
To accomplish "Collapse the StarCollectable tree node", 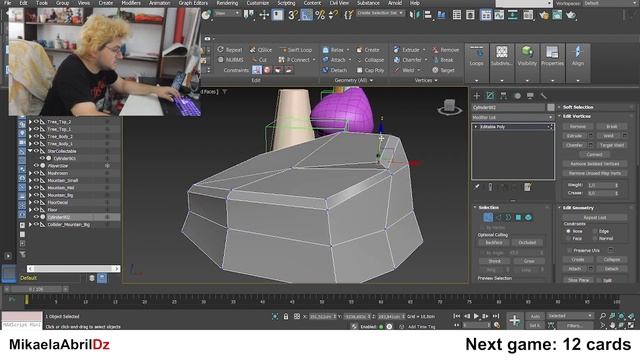I will pyautogui.click(x=30, y=151).
